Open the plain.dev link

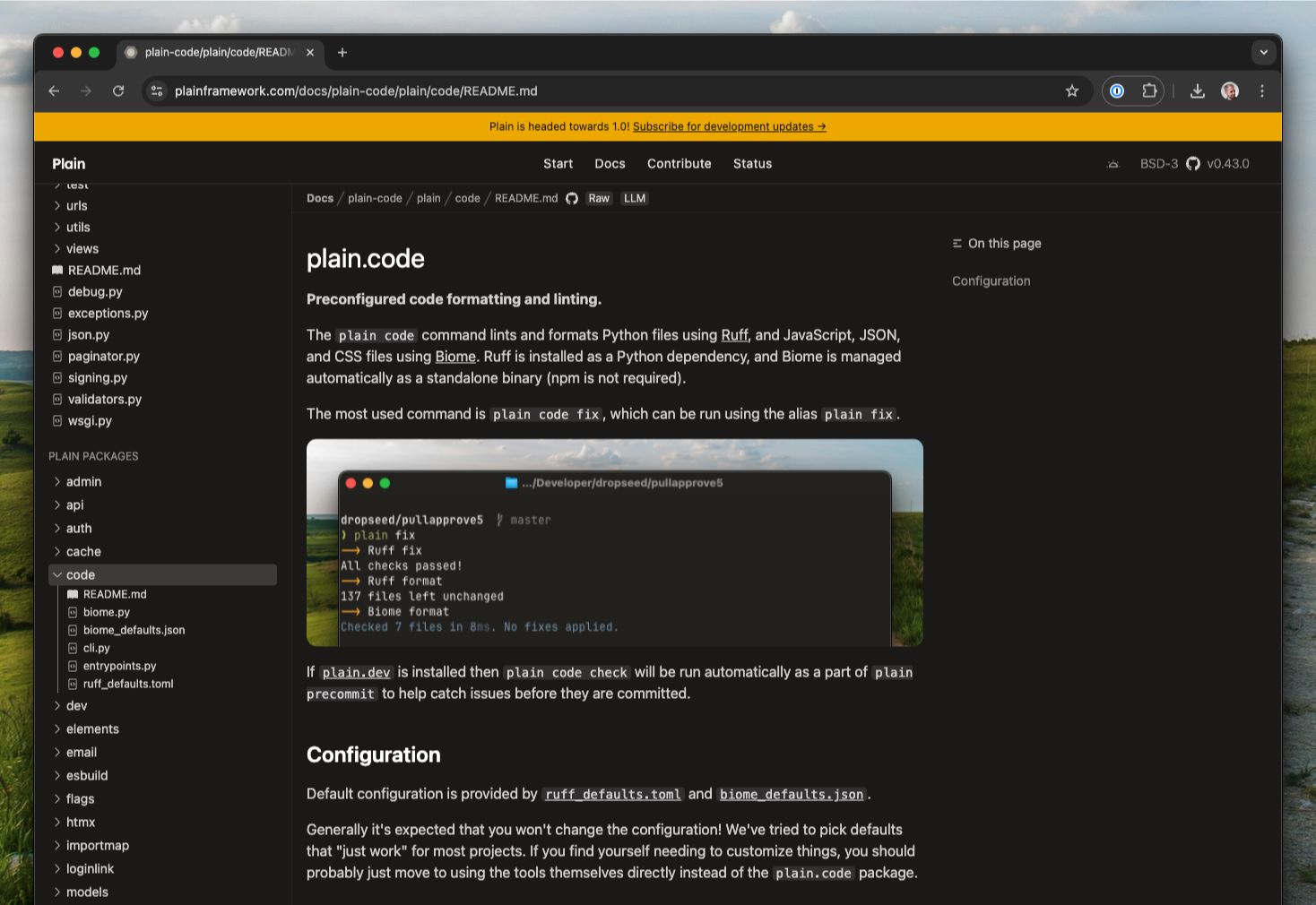pos(357,672)
